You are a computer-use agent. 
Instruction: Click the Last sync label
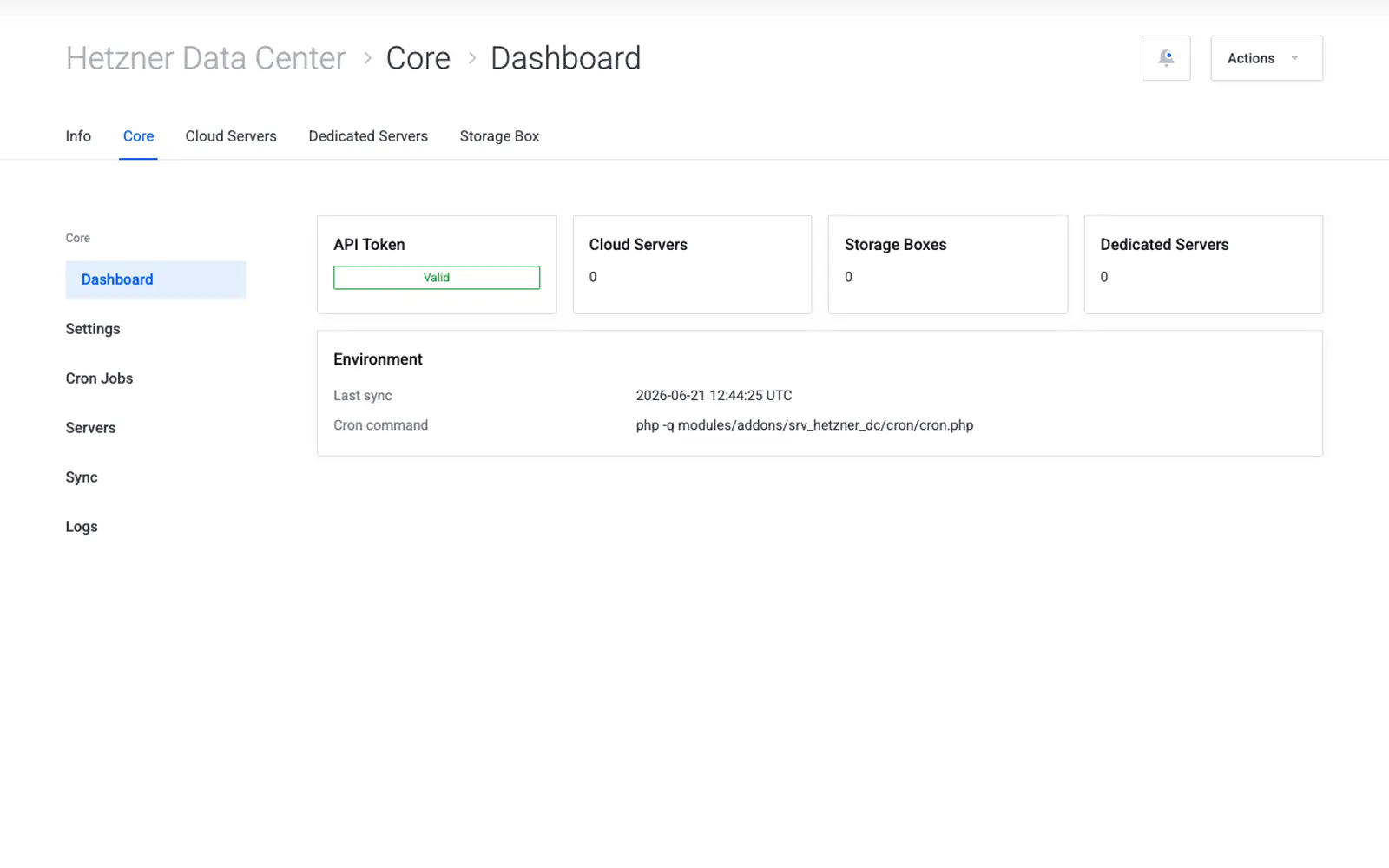tap(363, 396)
